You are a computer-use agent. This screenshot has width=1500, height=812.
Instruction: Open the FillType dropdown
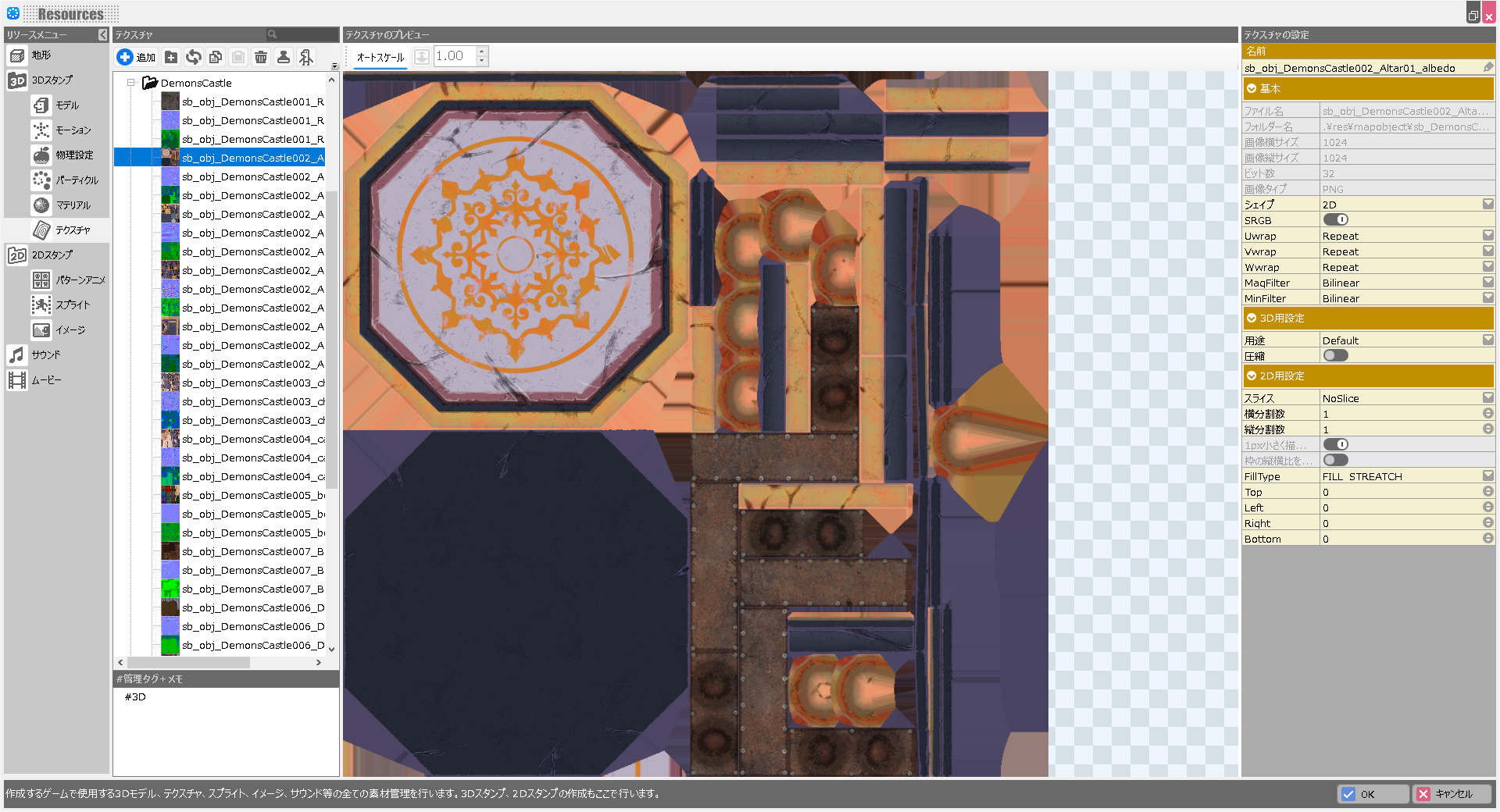pyautogui.click(x=1487, y=476)
